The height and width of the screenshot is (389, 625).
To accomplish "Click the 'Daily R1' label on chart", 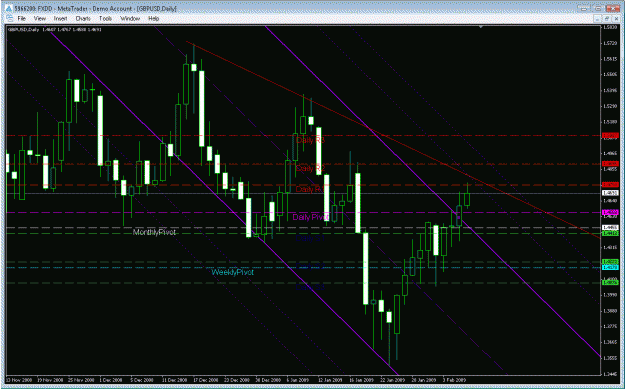I will pos(310,189).
